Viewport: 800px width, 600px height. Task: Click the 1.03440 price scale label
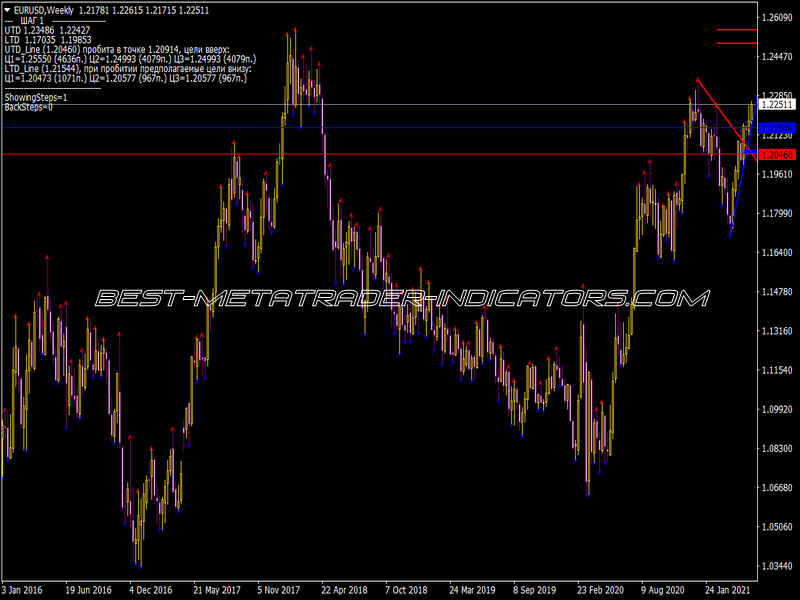coord(777,566)
